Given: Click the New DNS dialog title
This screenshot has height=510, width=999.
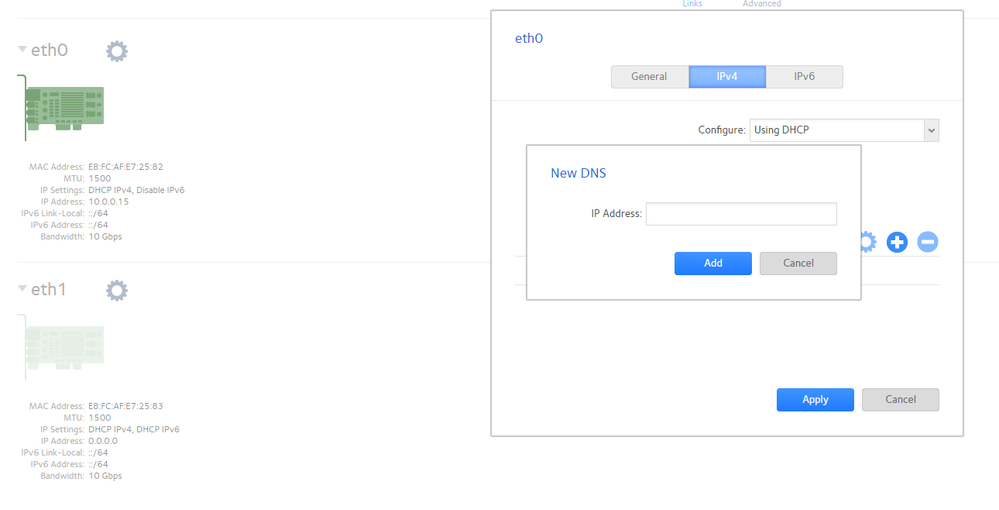Looking at the screenshot, I should (579, 173).
